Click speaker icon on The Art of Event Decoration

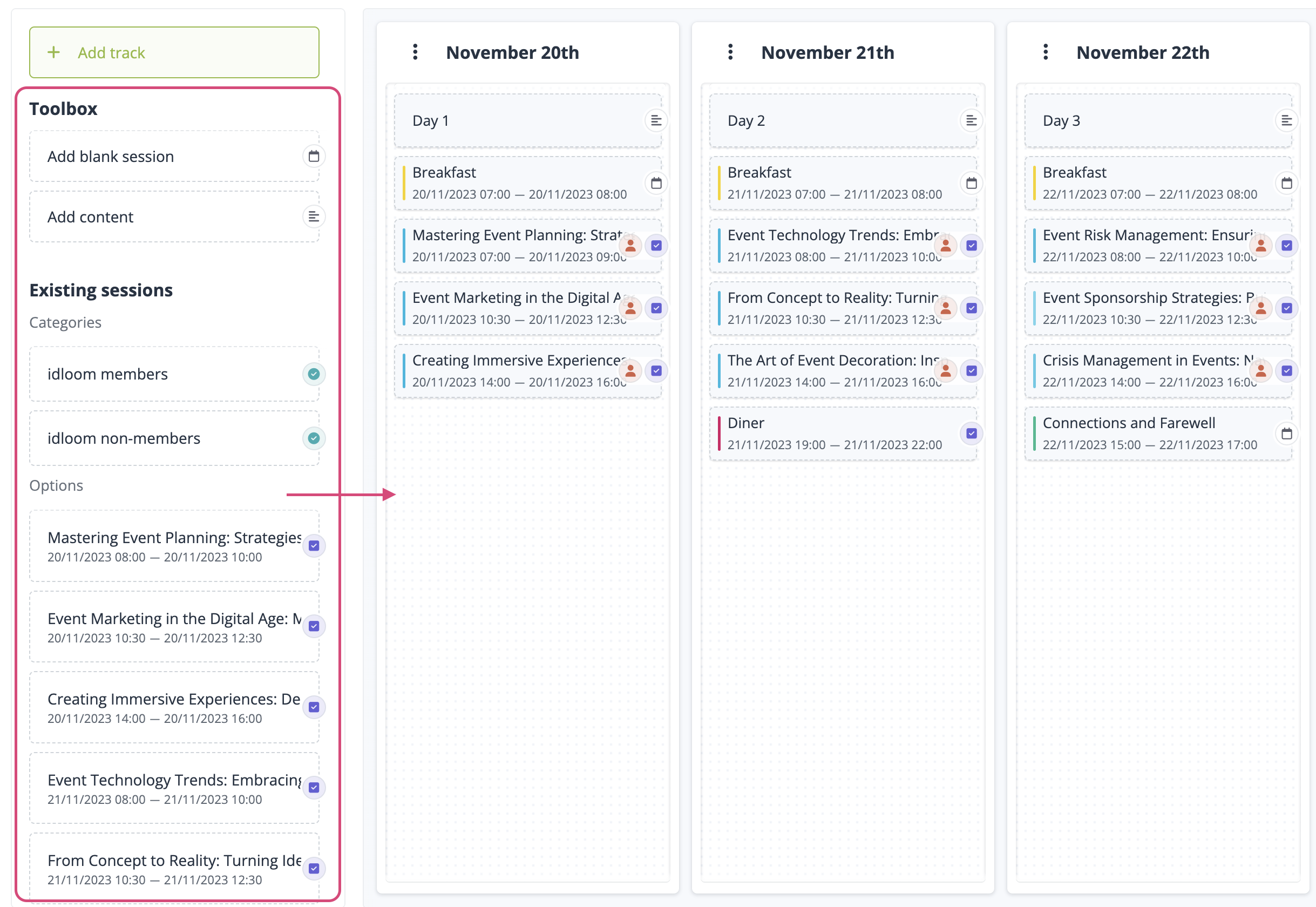pyautogui.click(x=946, y=370)
